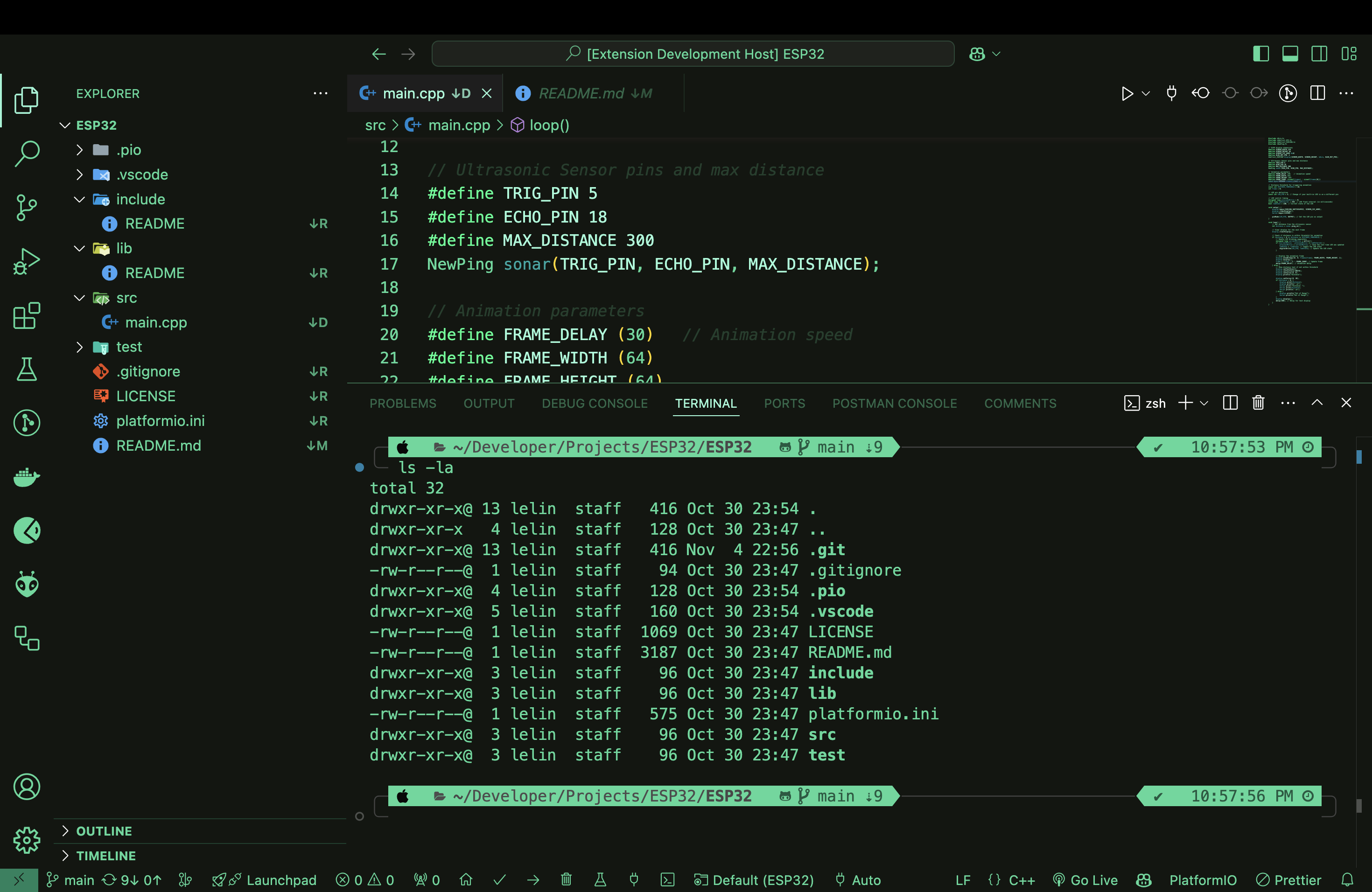The image size is (1372, 892).
Task: Click the PlatformIO Upload arrow in status bar
Action: click(x=533, y=880)
